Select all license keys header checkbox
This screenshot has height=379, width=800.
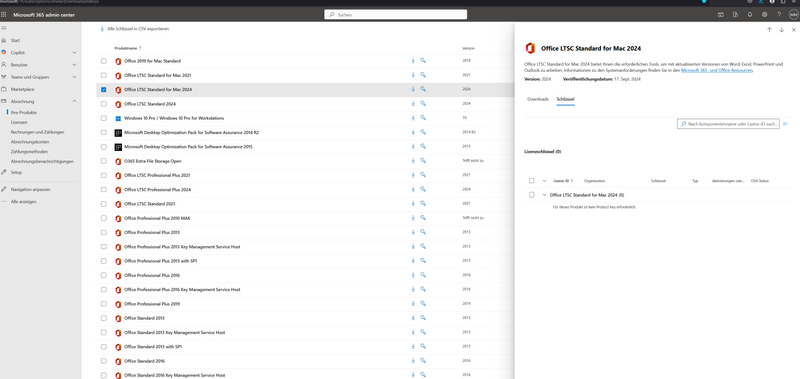[532, 181]
